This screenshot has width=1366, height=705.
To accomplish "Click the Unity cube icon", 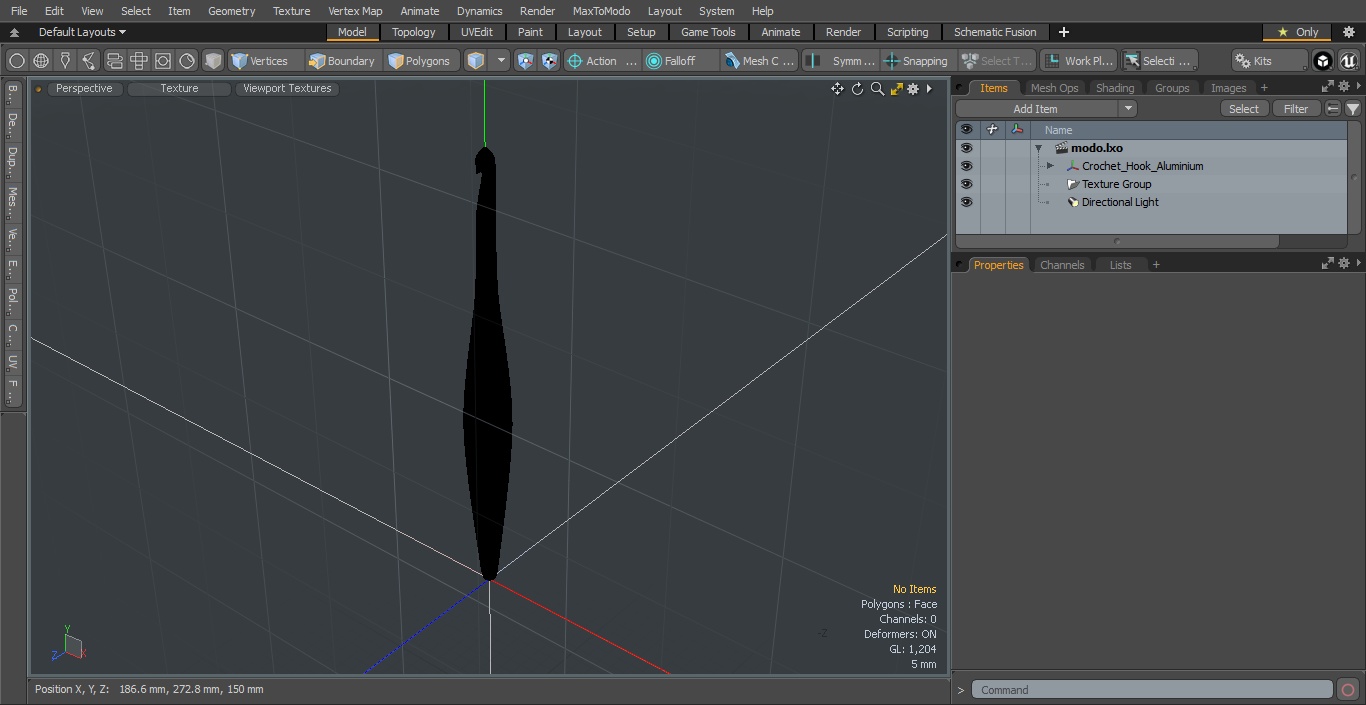I will tap(1323, 61).
